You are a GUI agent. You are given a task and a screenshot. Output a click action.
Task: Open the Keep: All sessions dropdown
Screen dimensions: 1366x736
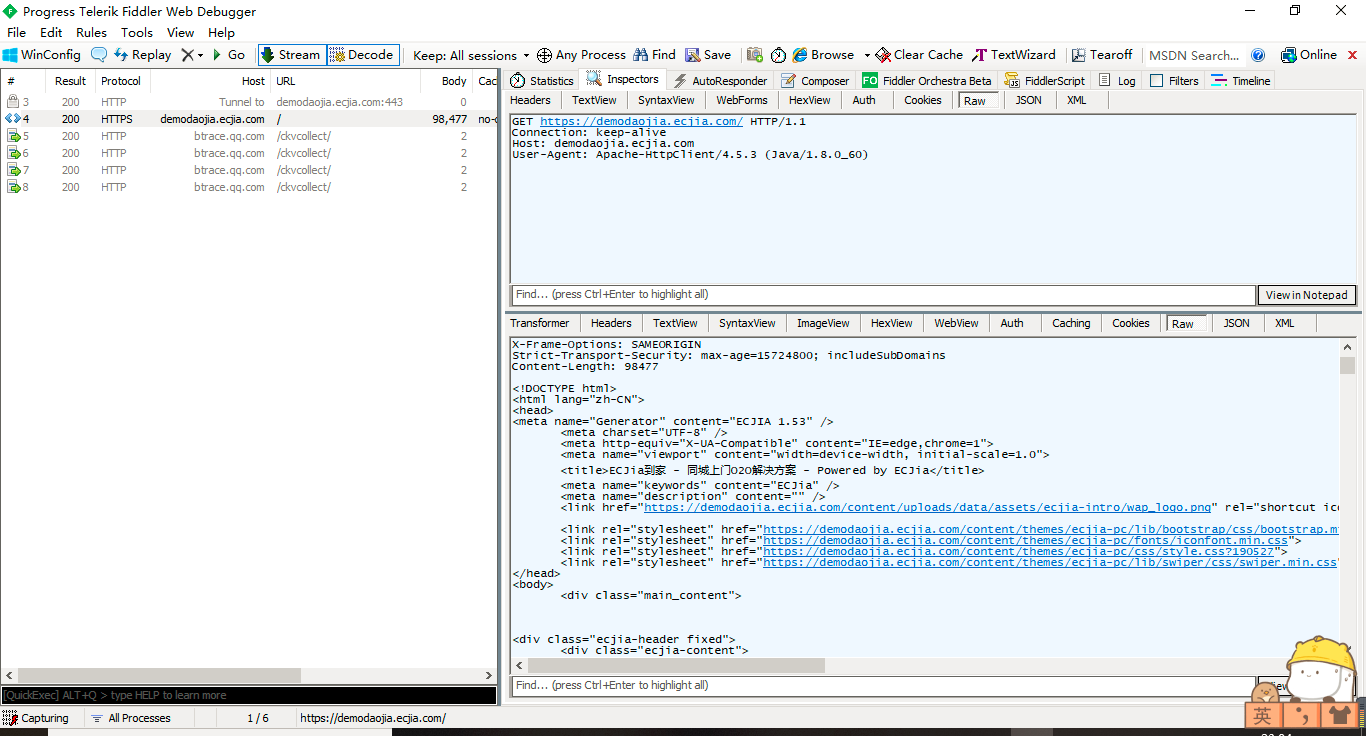pyautogui.click(x=471, y=55)
